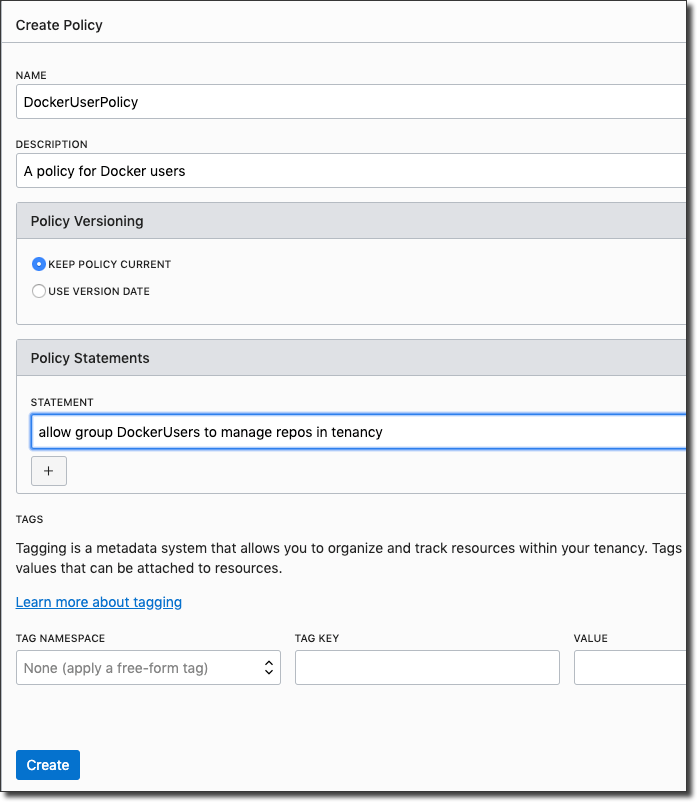Click the Policy Statements section header
697x802 pixels.
coord(90,358)
